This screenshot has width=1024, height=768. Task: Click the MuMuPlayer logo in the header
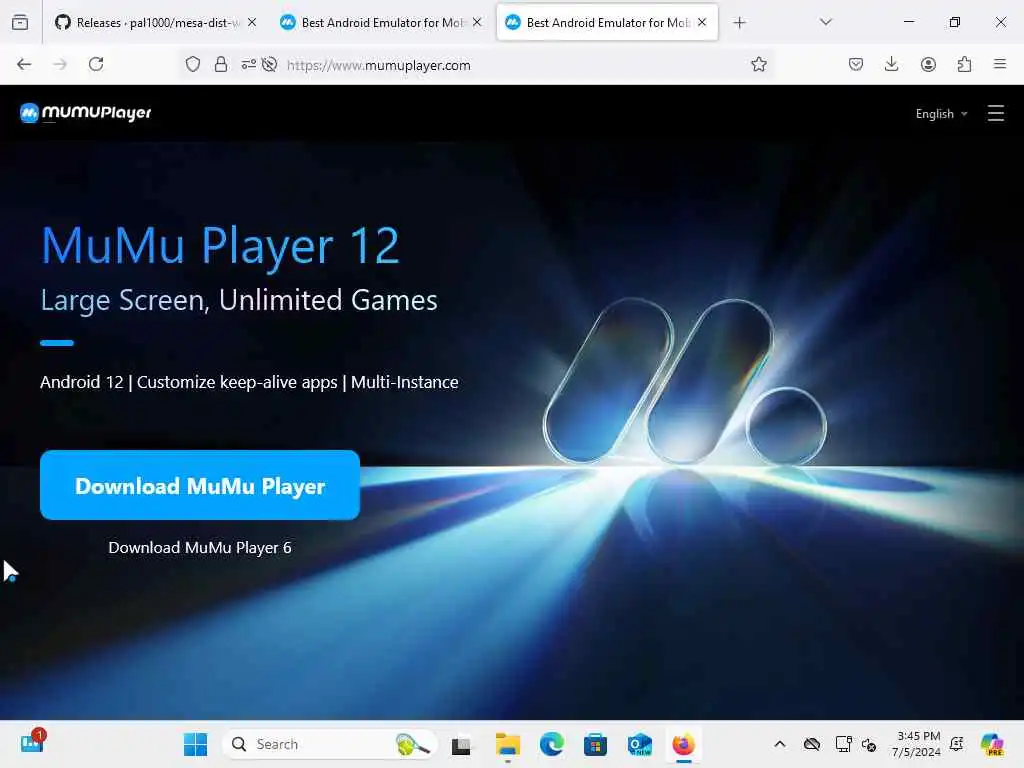pyautogui.click(x=86, y=113)
